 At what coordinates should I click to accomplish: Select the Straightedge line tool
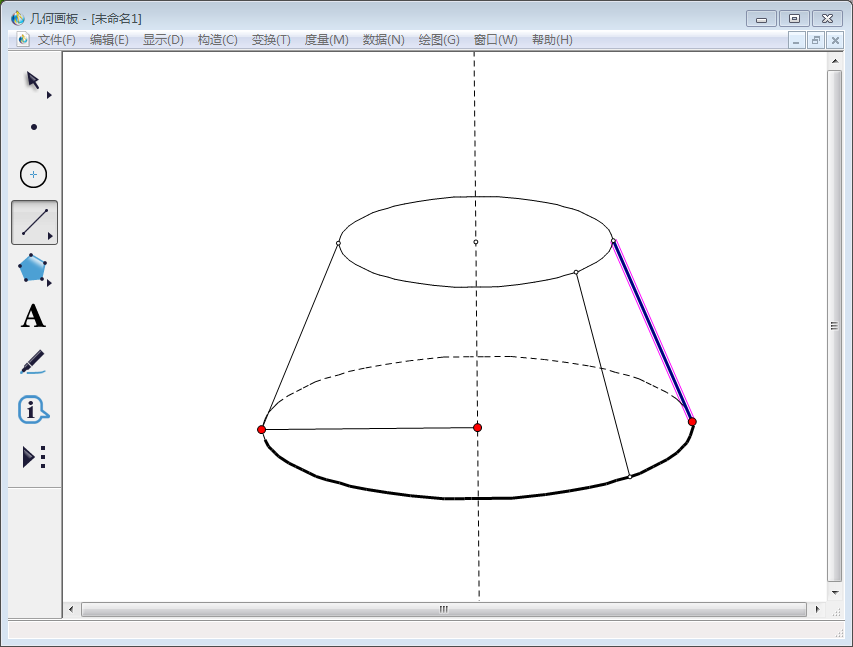click(x=34, y=222)
